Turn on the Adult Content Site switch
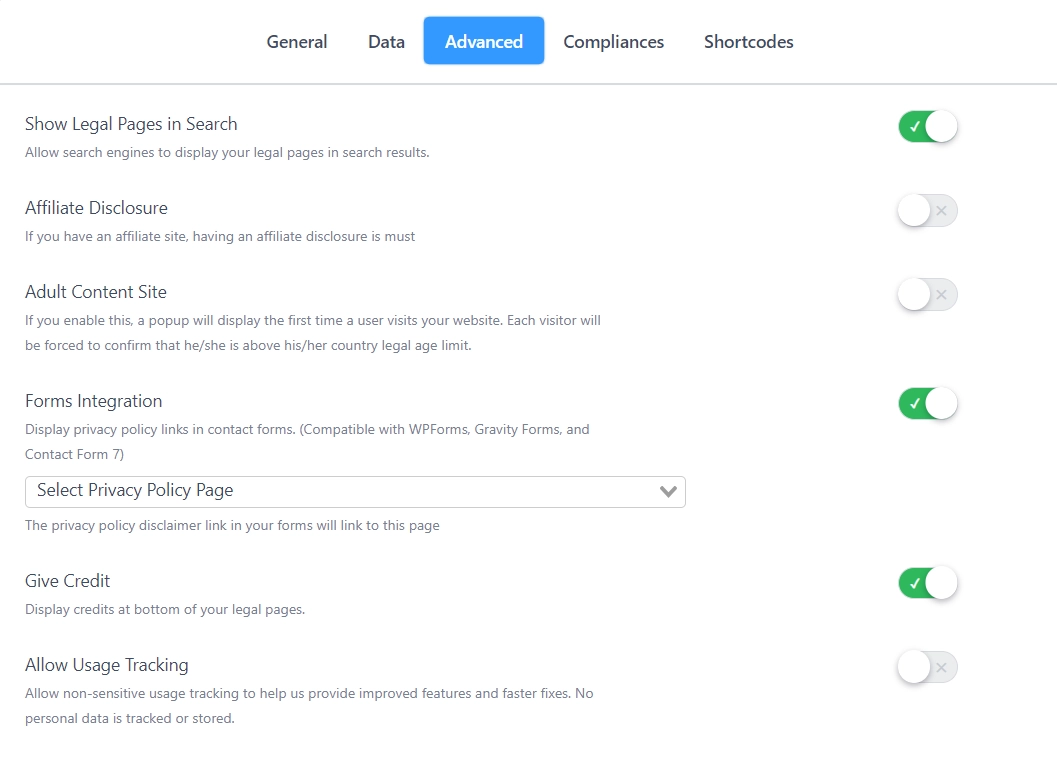The height and width of the screenshot is (774, 1057). [927, 295]
